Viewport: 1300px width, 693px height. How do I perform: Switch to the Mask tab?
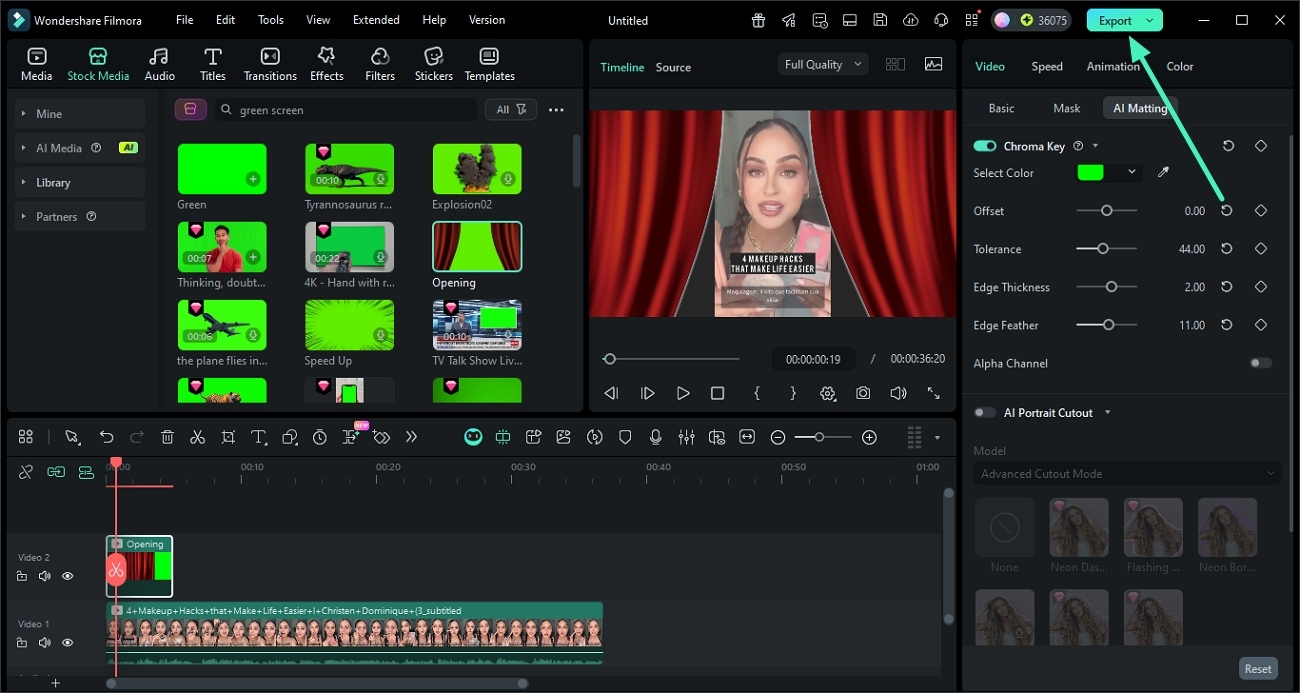[1066, 108]
